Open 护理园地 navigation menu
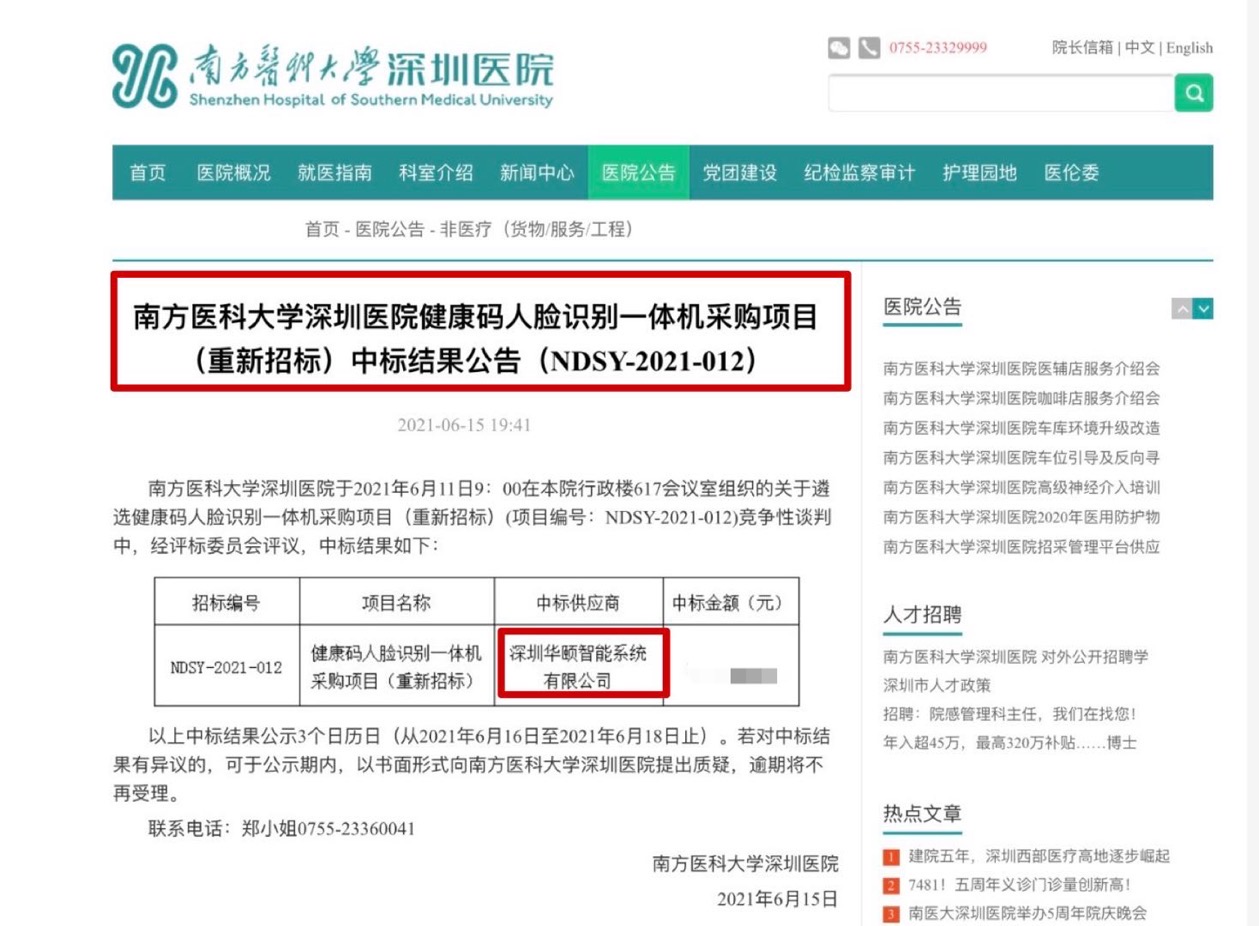This screenshot has height=926, width=1259. click(980, 173)
